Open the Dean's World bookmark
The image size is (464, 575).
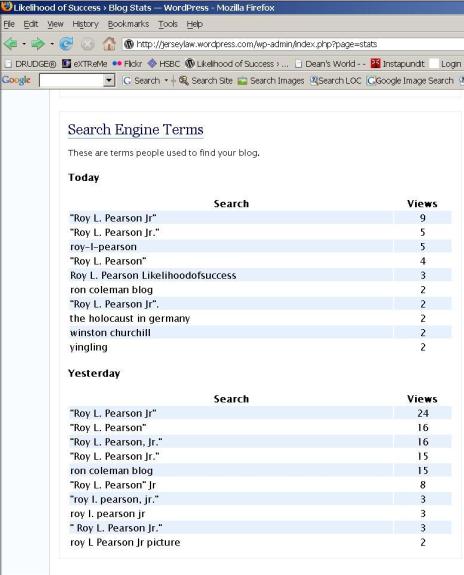(330, 64)
